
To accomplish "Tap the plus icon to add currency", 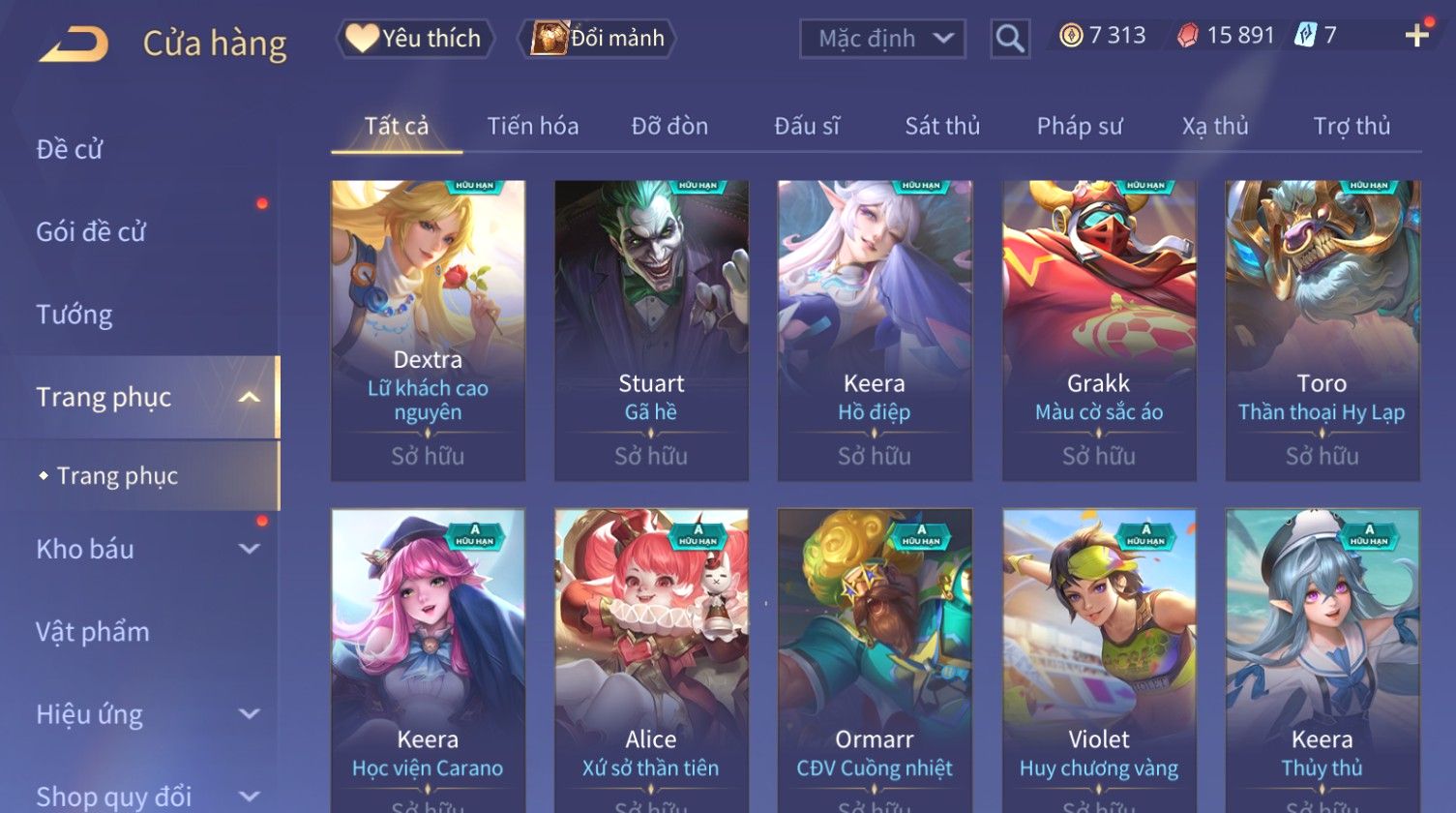I will pos(1416,36).
